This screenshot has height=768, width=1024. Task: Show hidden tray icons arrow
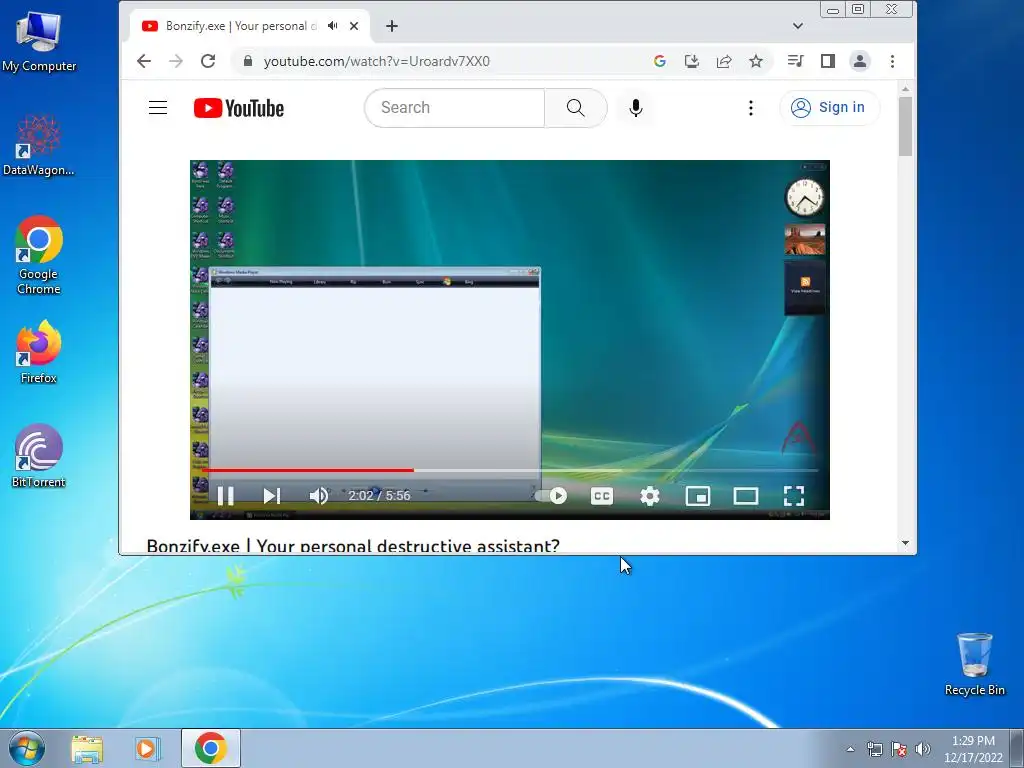pos(850,749)
